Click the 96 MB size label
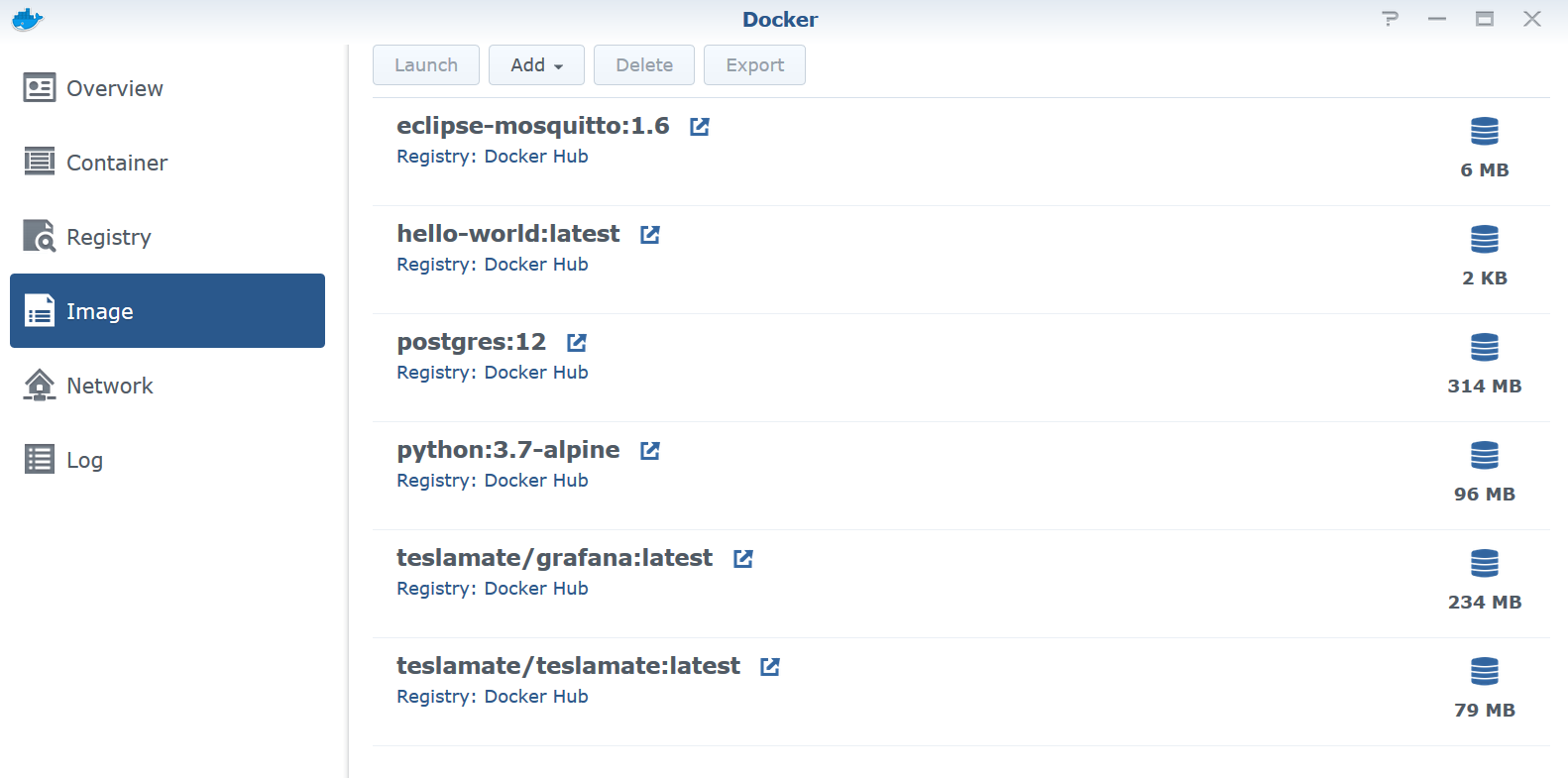This screenshot has width=1568, height=778. [x=1485, y=495]
